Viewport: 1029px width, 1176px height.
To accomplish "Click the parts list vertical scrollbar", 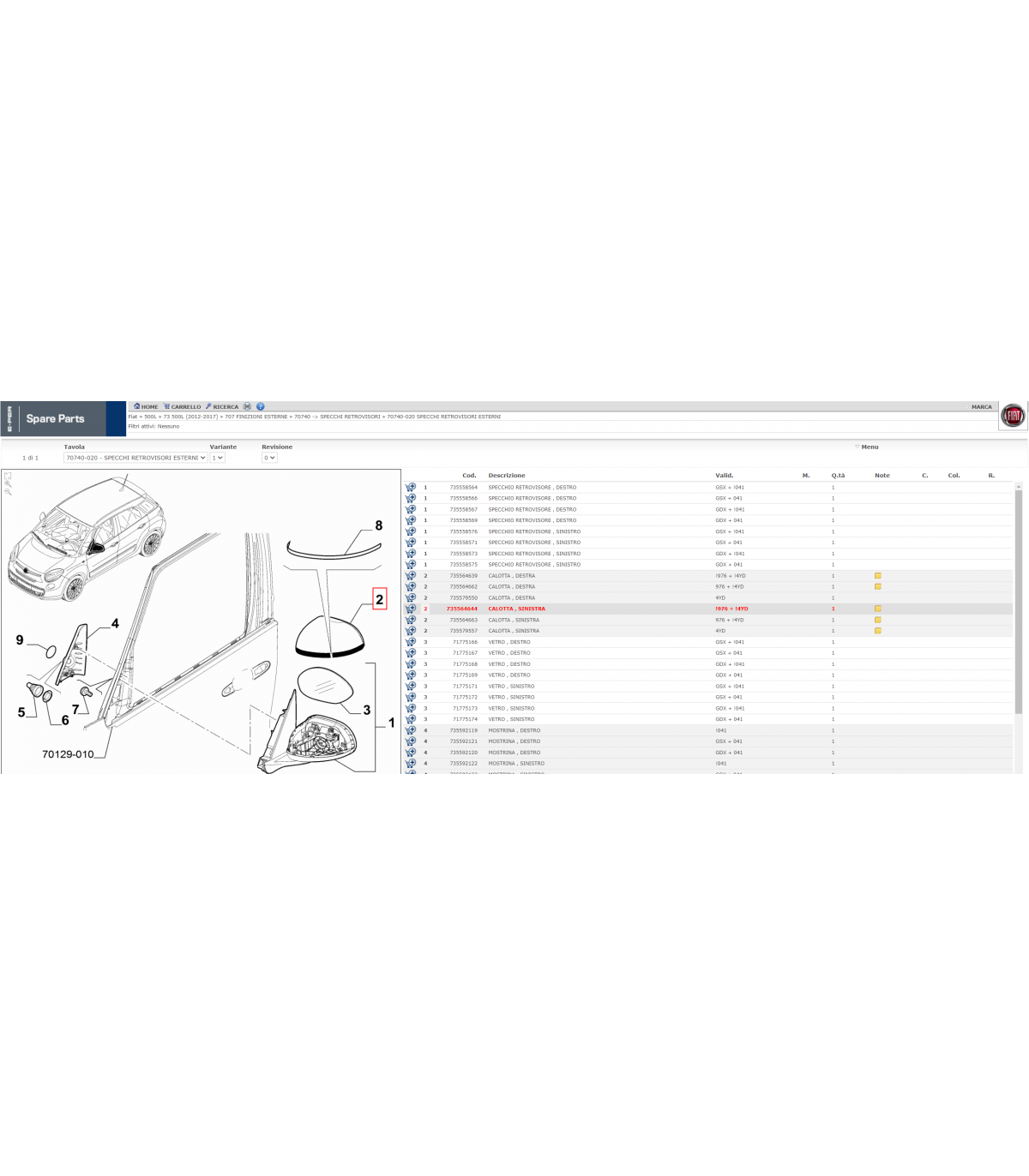I will coord(1019,600).
